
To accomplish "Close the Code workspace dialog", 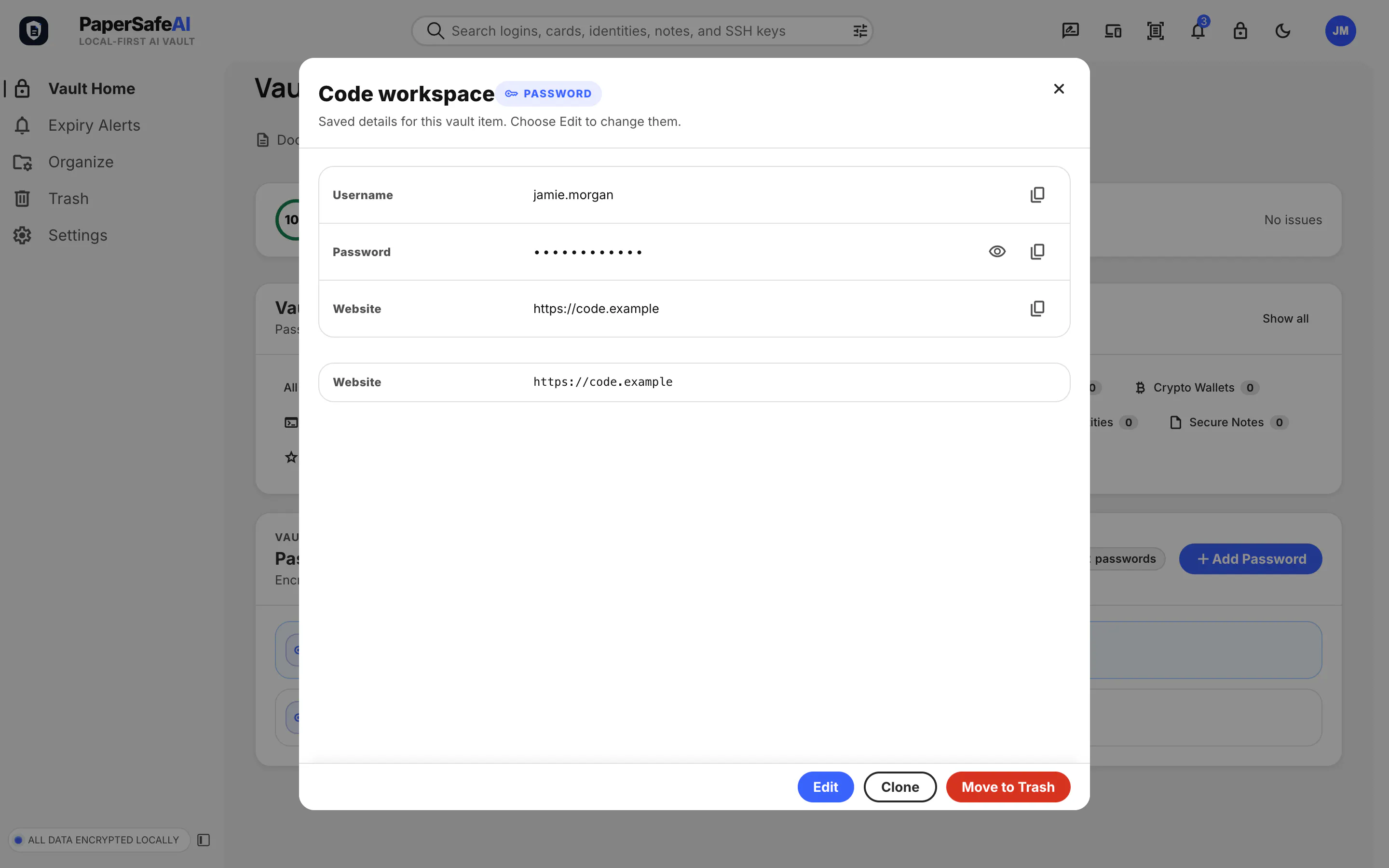I will [x=1059, y=88].
